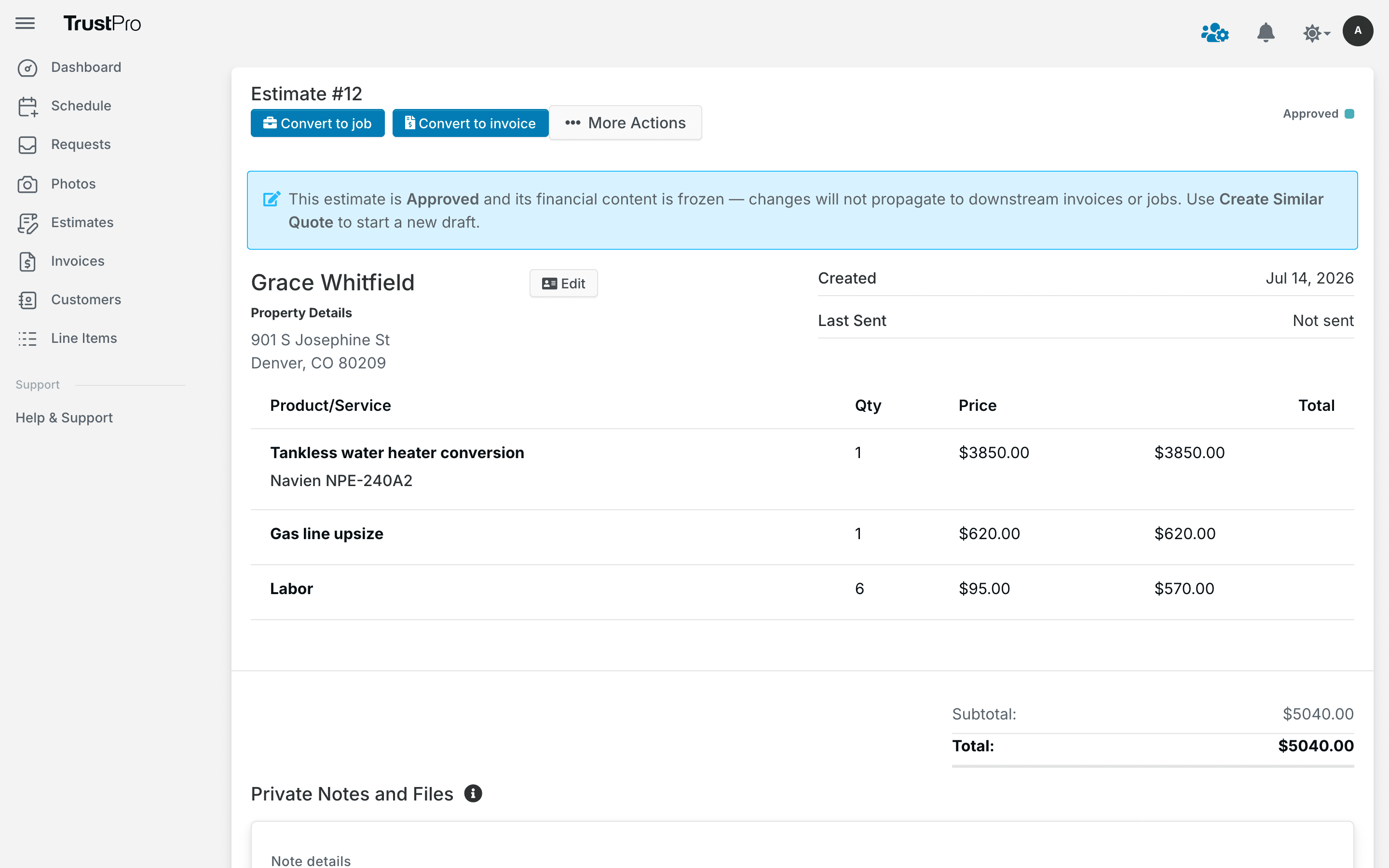Select the Tankless water heater conversion row
Image resolution: width=1389 pixels, height=868 pixels.
pyautogui.click(x=802, y=469)
